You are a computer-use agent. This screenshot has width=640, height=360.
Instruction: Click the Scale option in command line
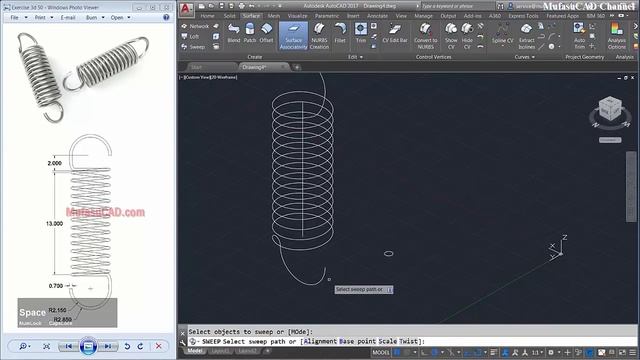coord(388,341)
